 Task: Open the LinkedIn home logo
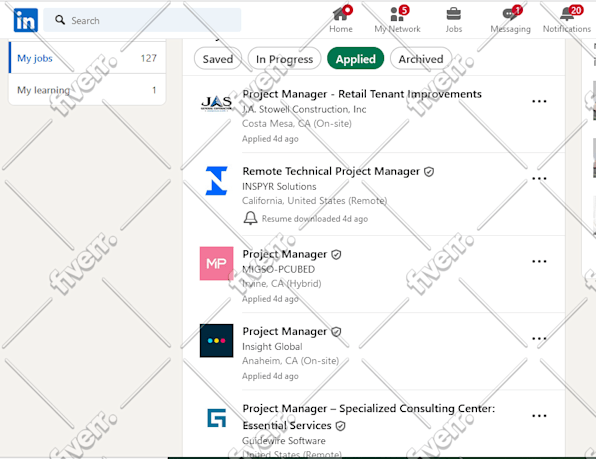[25, 20]
